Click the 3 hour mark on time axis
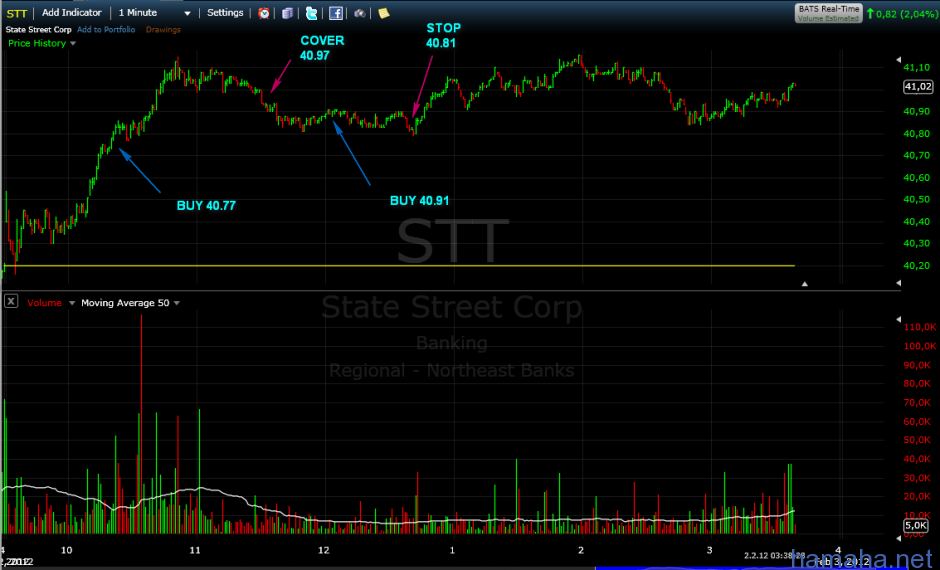 (x=709, y=550)
